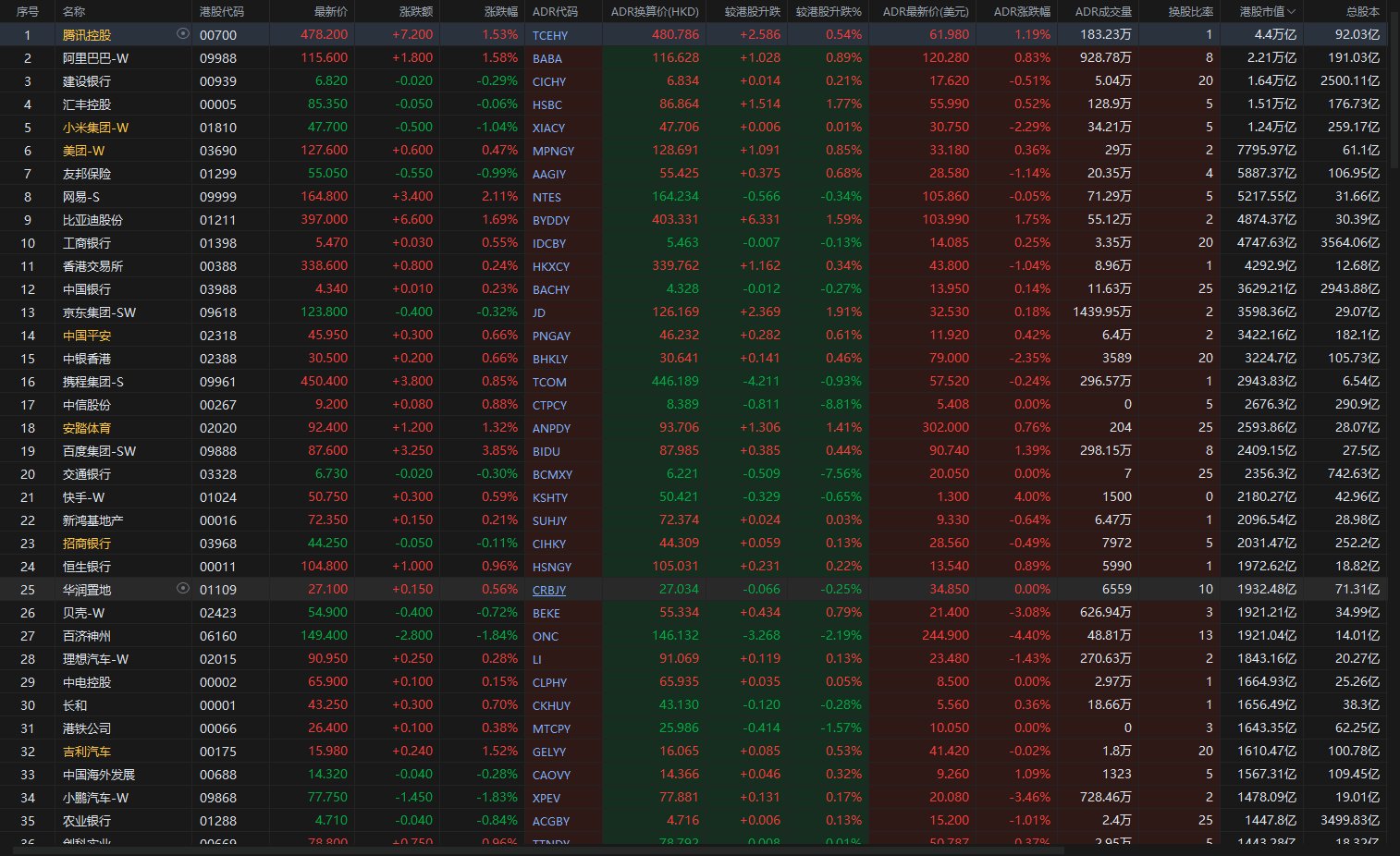
Task: Select the 携程集团-S stock row
Action: (694, 381)
